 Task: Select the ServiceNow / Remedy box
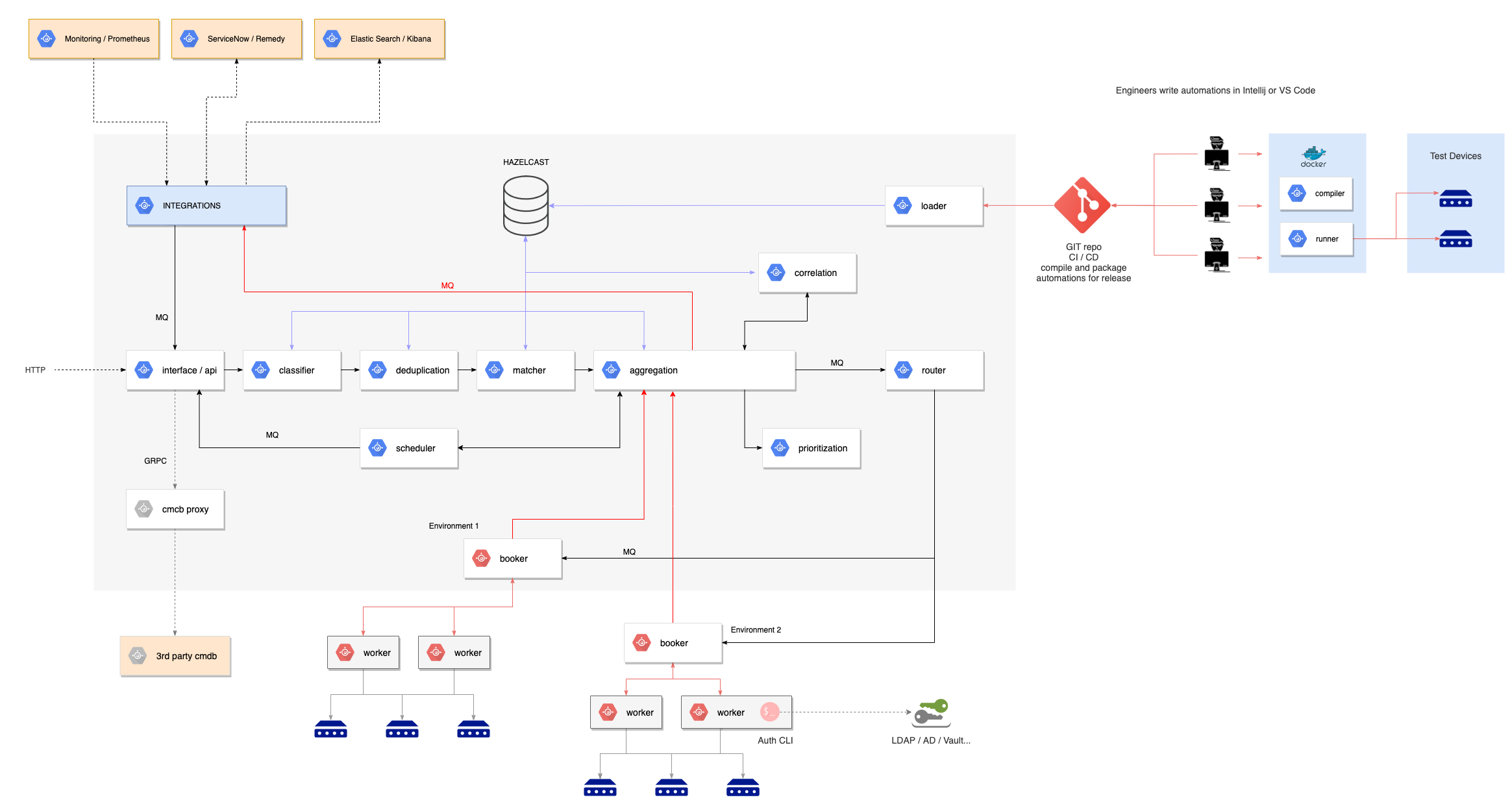237,39
